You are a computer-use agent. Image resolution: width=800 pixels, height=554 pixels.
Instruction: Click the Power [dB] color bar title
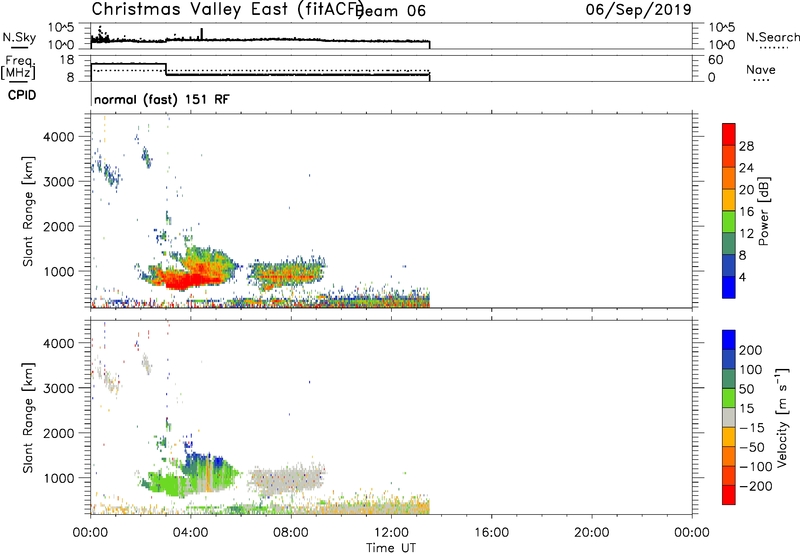tap(764, 211)
